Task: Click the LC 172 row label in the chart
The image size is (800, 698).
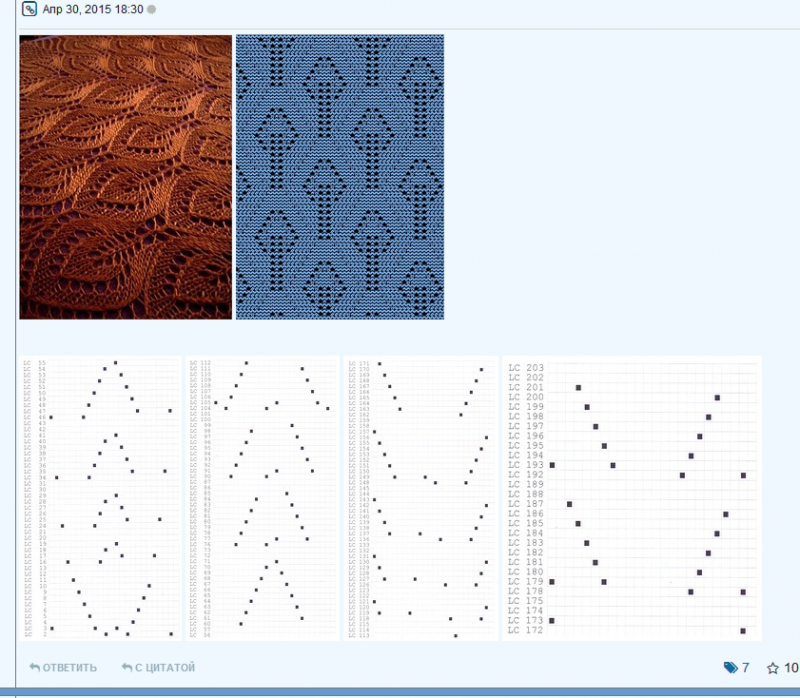Action: tap(526, 630)
